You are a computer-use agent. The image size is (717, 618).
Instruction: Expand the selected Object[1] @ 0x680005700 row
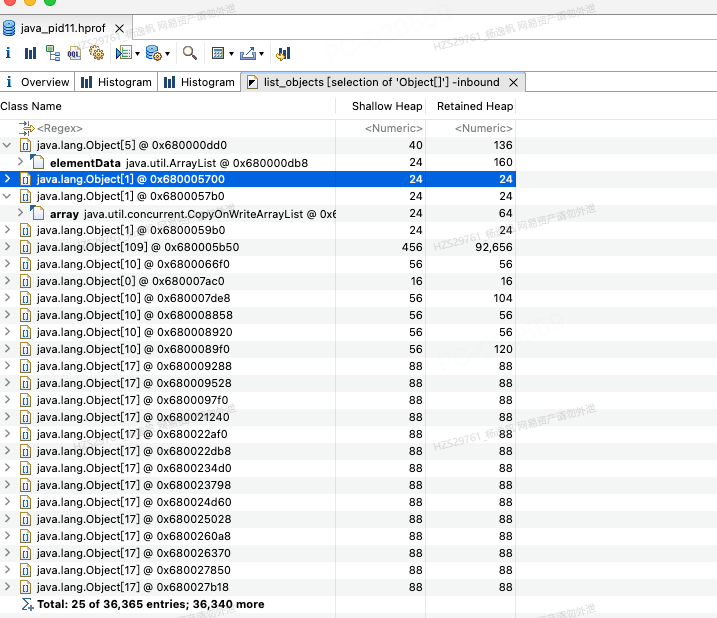coord(7,179)
